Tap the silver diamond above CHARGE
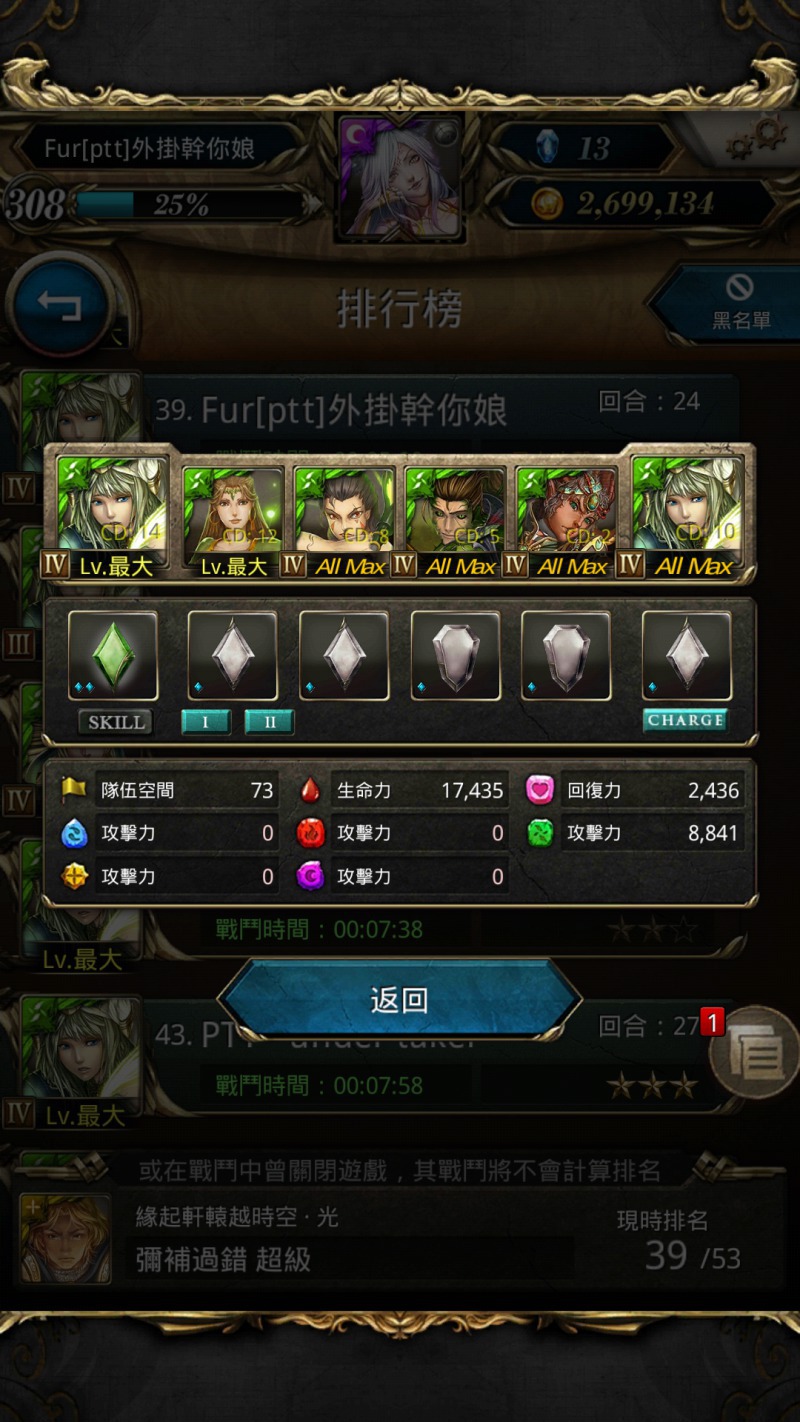 (x=686, y=656)
